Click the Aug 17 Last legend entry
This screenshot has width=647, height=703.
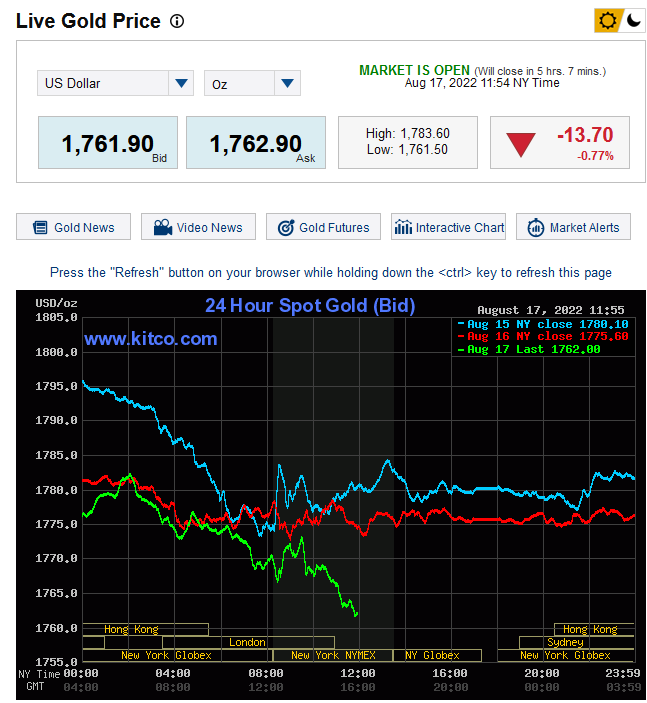point(529,349)
